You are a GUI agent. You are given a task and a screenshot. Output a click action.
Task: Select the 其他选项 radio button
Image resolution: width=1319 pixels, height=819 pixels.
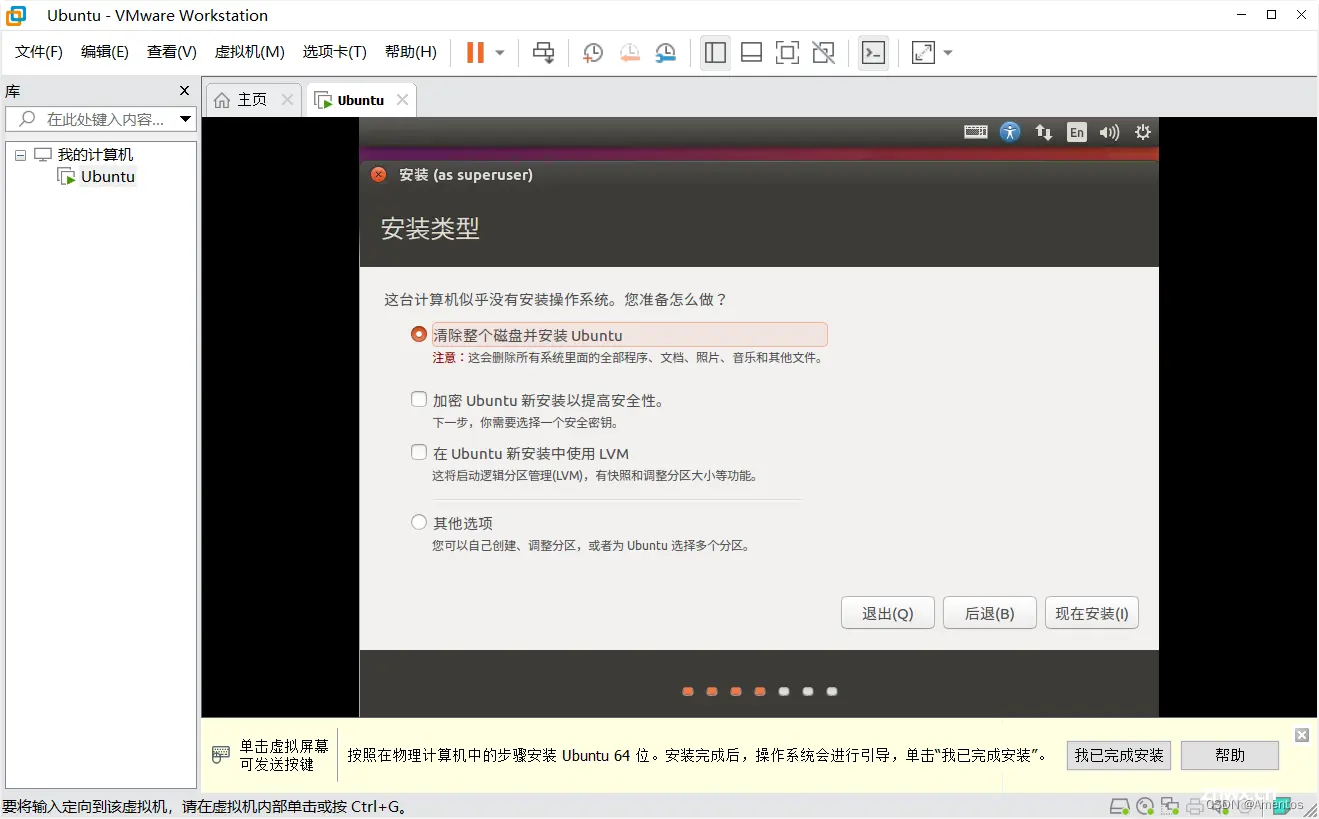click(419, 522)
